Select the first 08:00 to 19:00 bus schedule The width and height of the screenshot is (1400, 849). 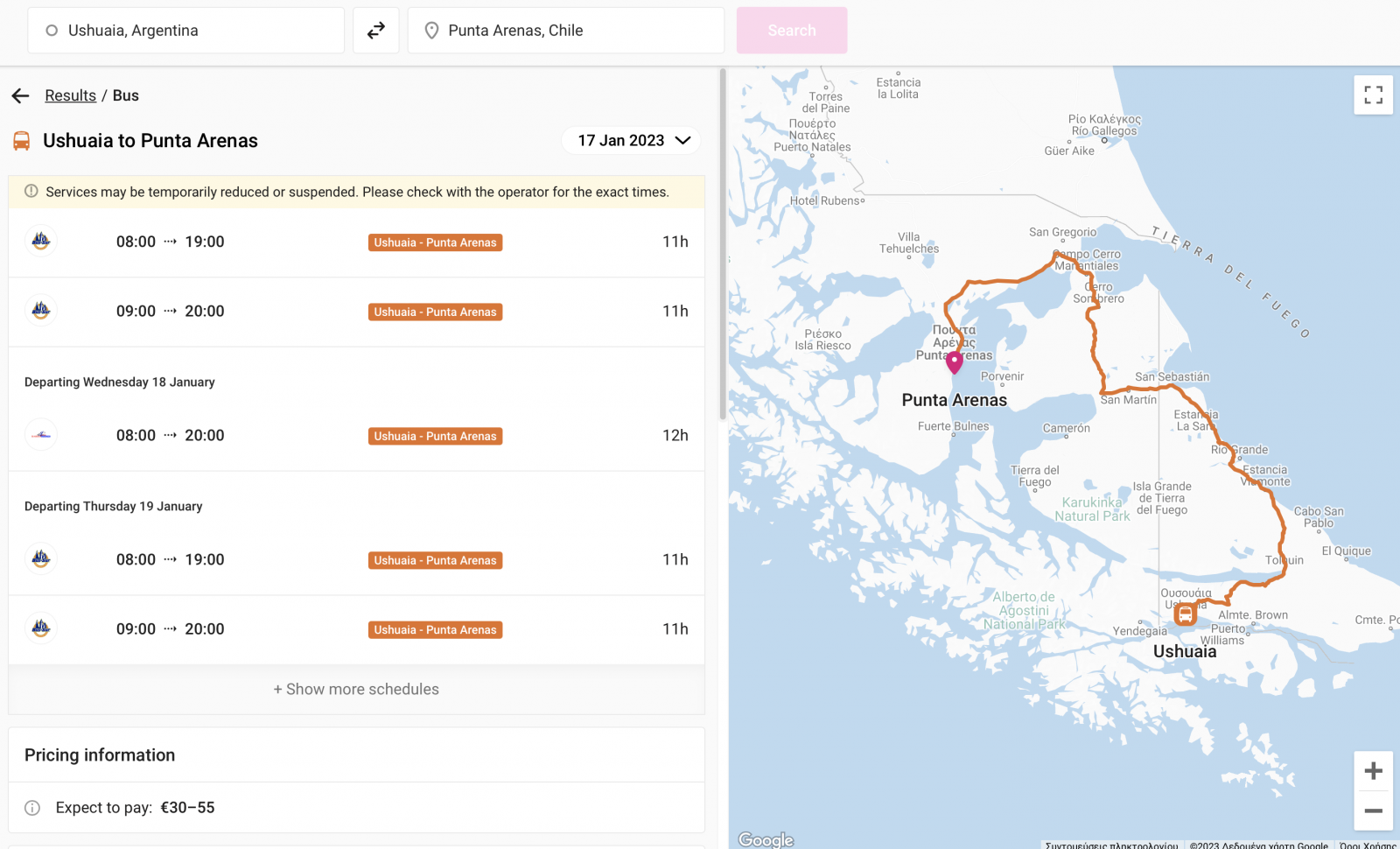[x=356, y=242]
